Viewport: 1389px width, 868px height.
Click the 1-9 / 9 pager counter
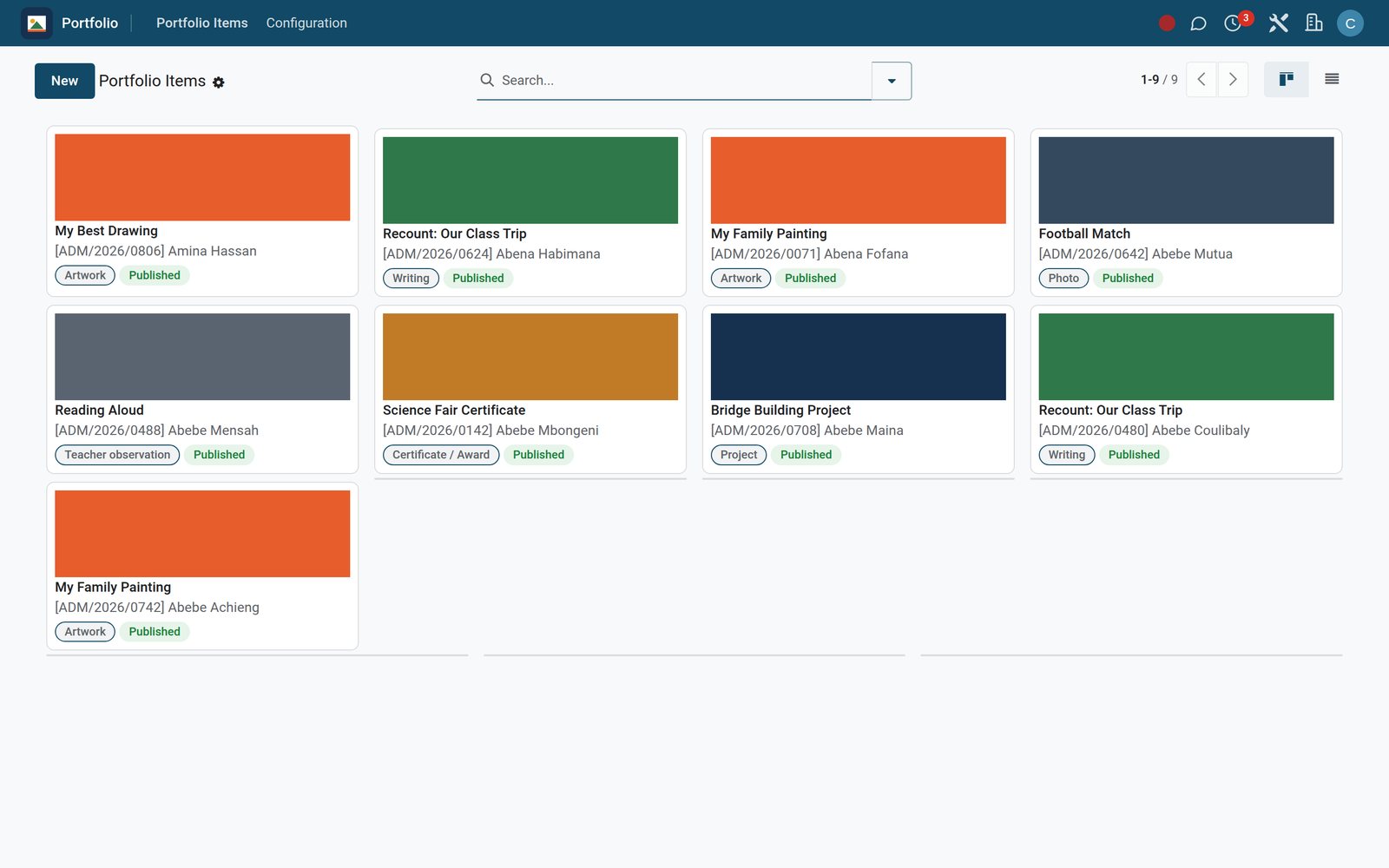[x=1159, y=80]
